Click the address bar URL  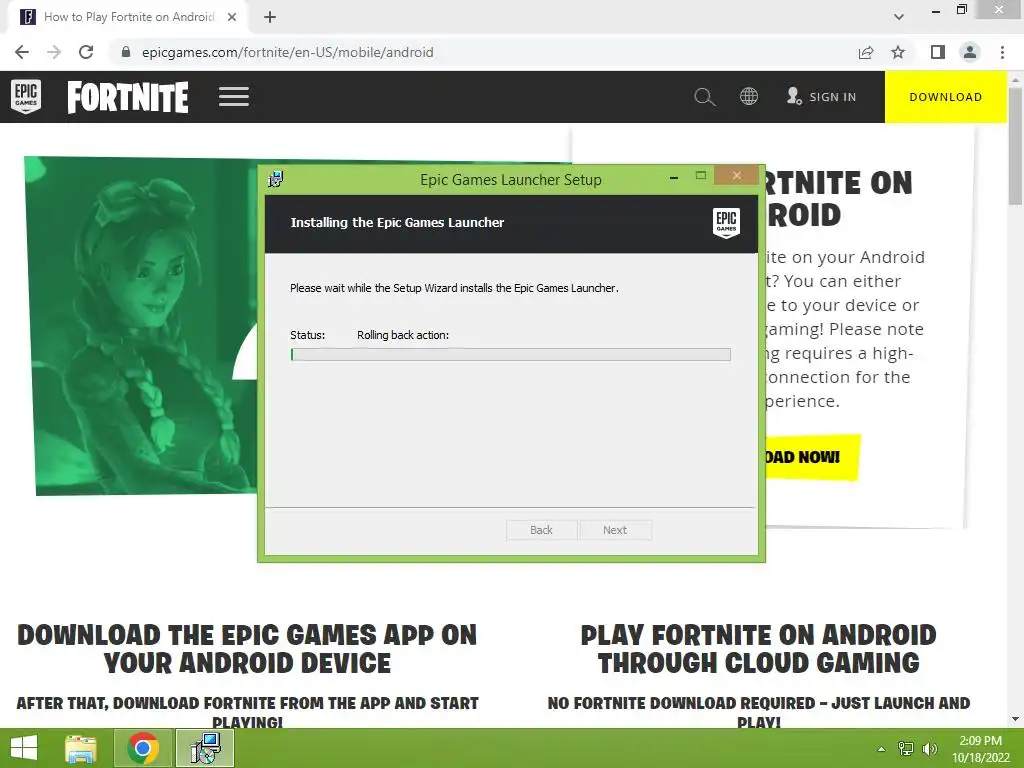(287, 52)
